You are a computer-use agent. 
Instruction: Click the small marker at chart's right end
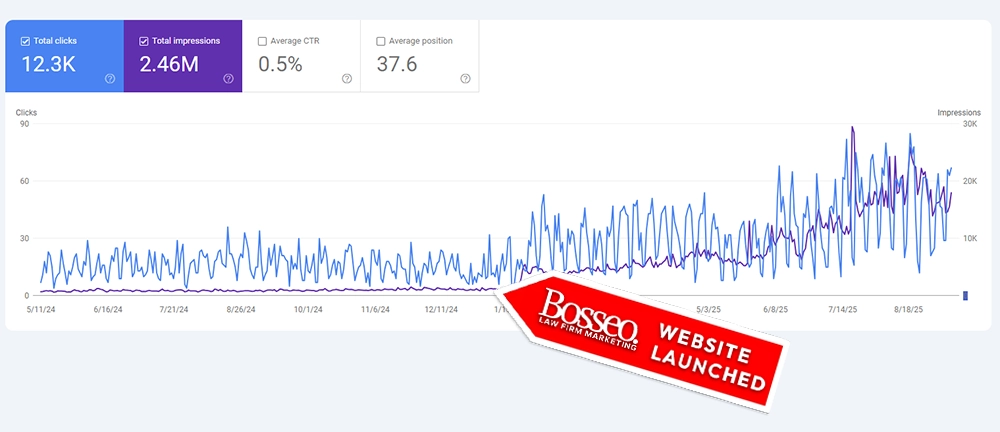pyautogui.click(x=965, y=295)
